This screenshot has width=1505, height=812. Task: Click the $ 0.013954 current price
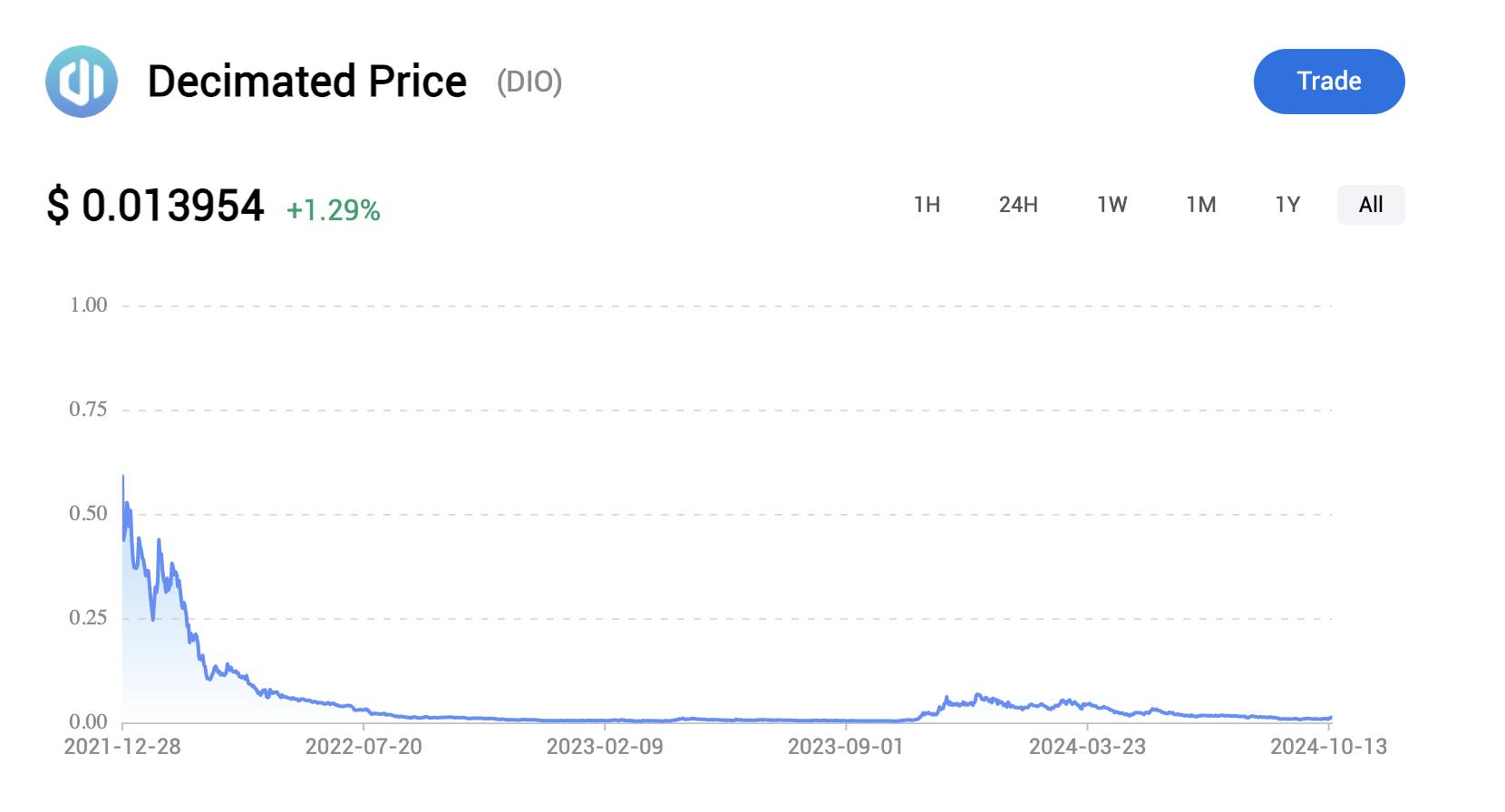[x=155, y=206]
